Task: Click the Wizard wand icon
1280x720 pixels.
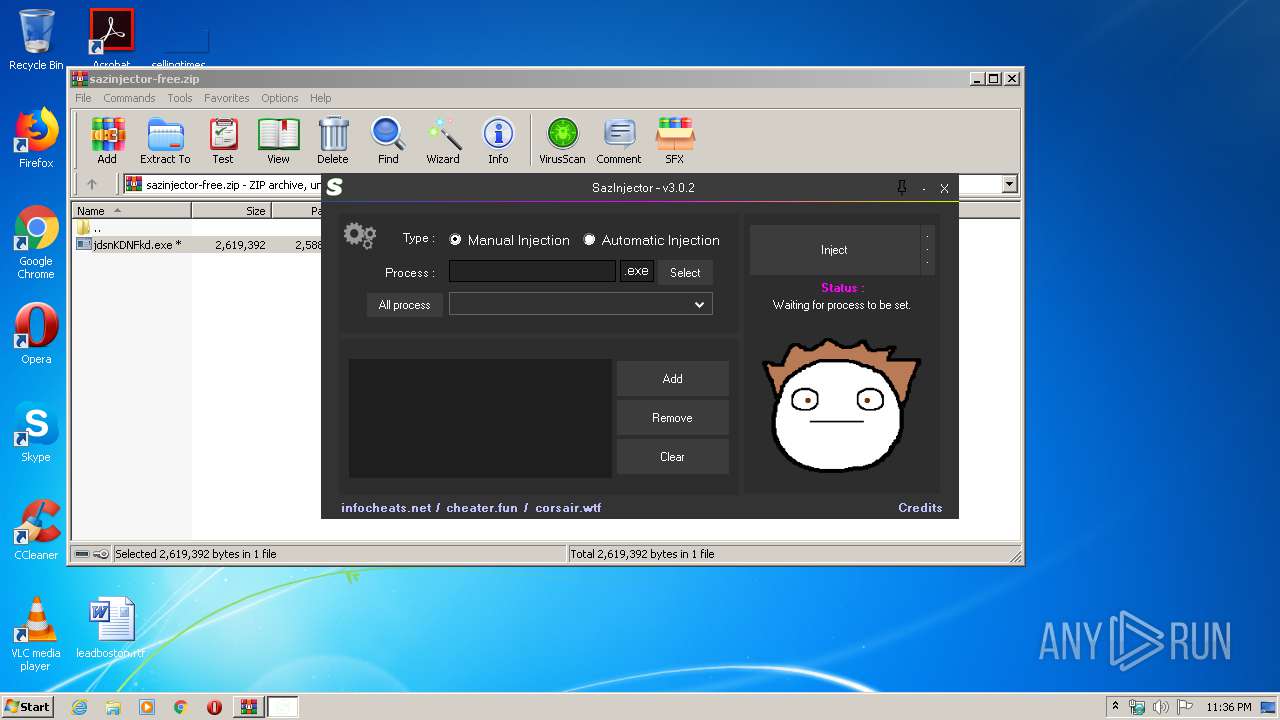Action: click(443, 140)
